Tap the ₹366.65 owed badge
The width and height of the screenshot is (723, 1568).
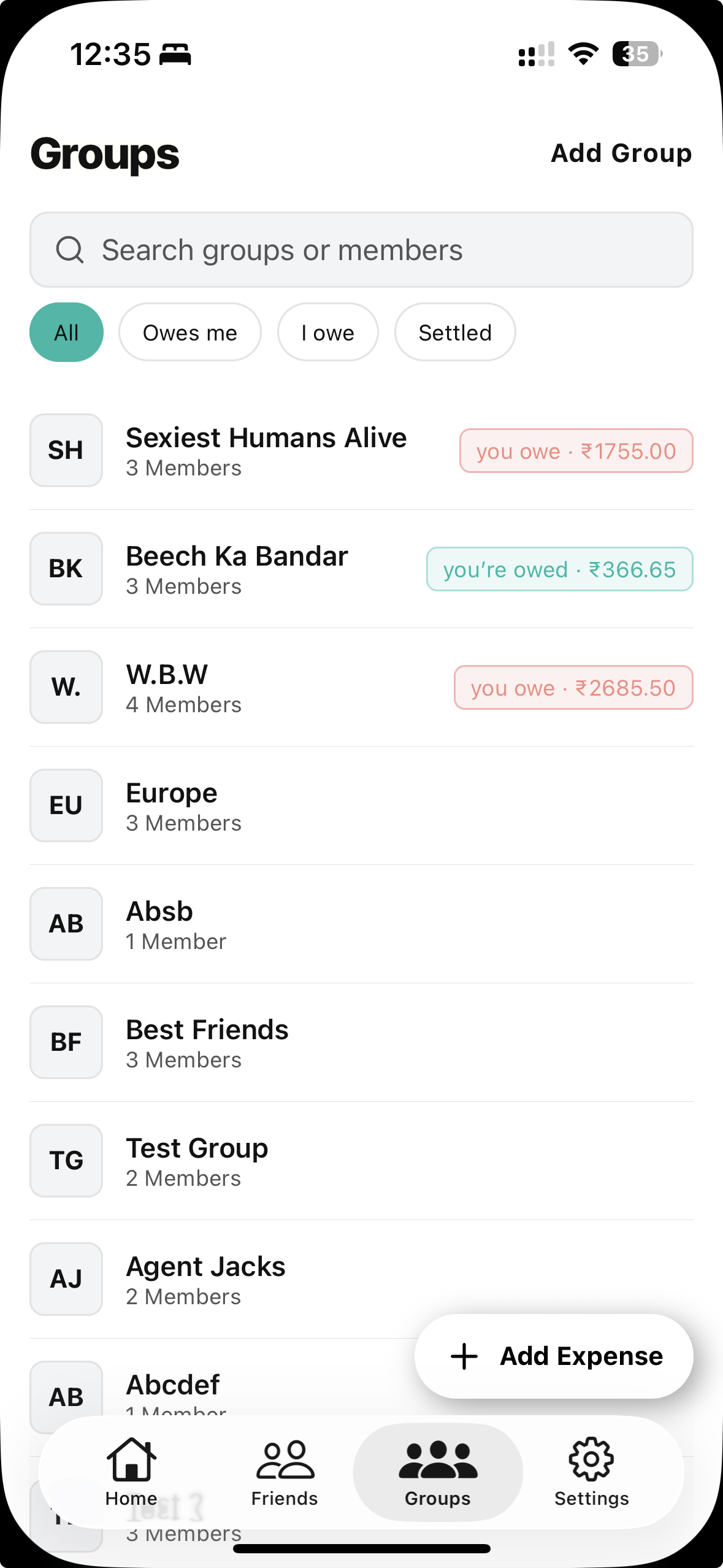point(559,569)
